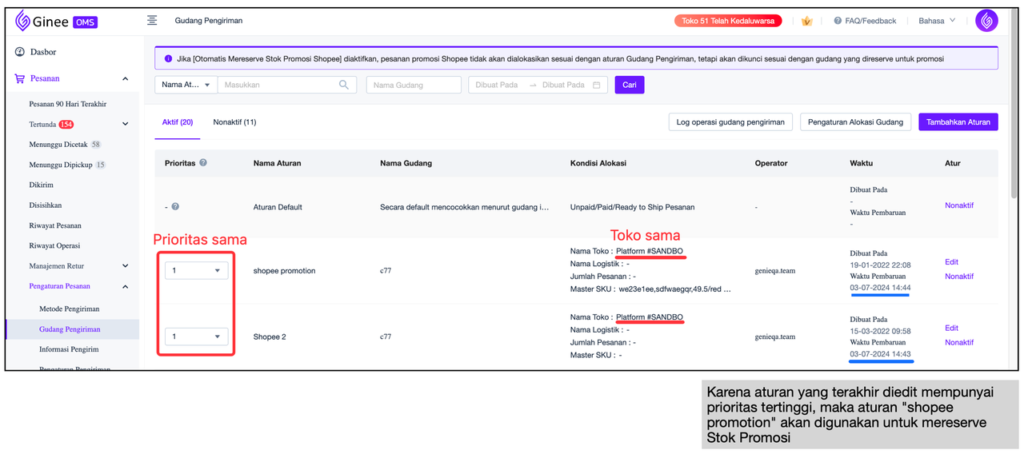Edit the Shopee 2 rule
The height and width of the screenshot is (454, 1024).
pyautogui.click(x=952, y=328)
